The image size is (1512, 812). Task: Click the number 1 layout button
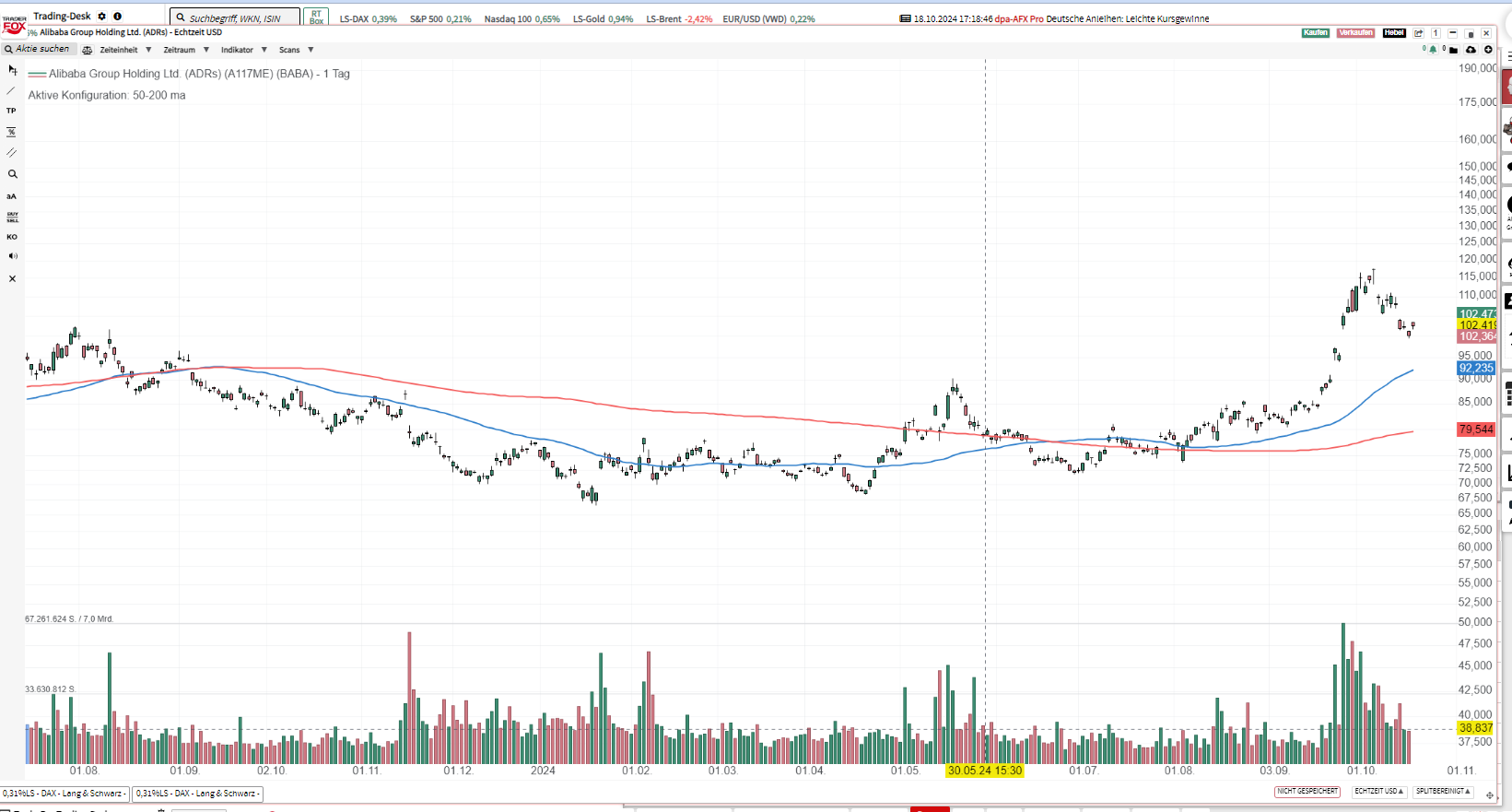coord(1436,33)
